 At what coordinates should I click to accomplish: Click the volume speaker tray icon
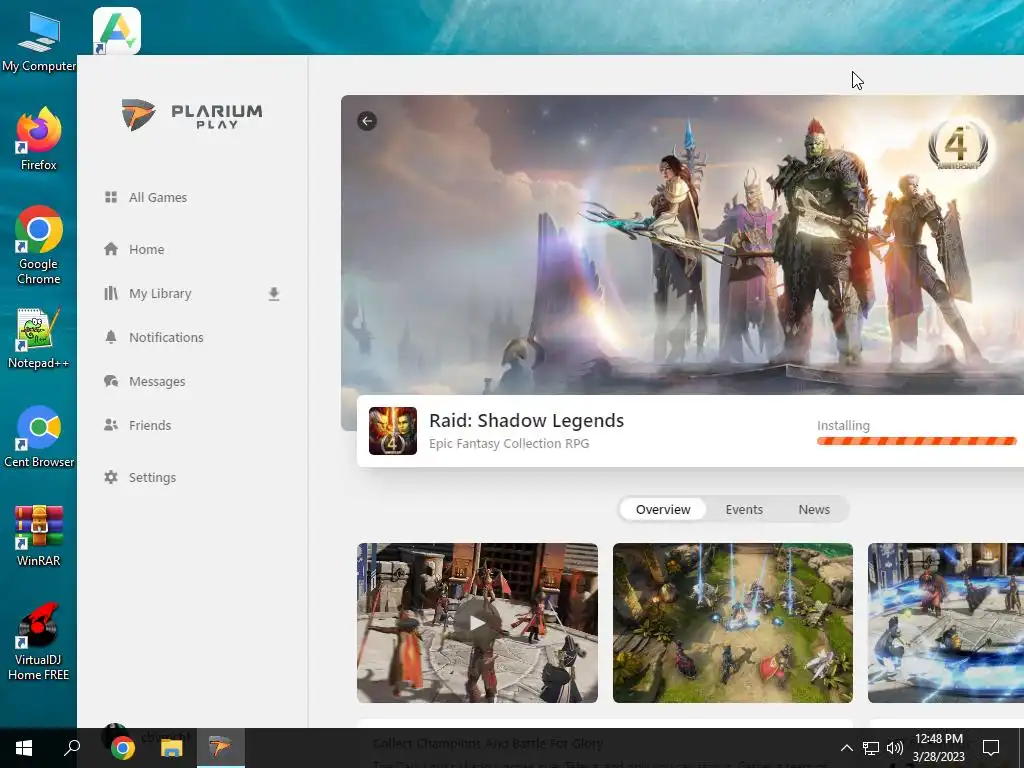click(895, 748)
